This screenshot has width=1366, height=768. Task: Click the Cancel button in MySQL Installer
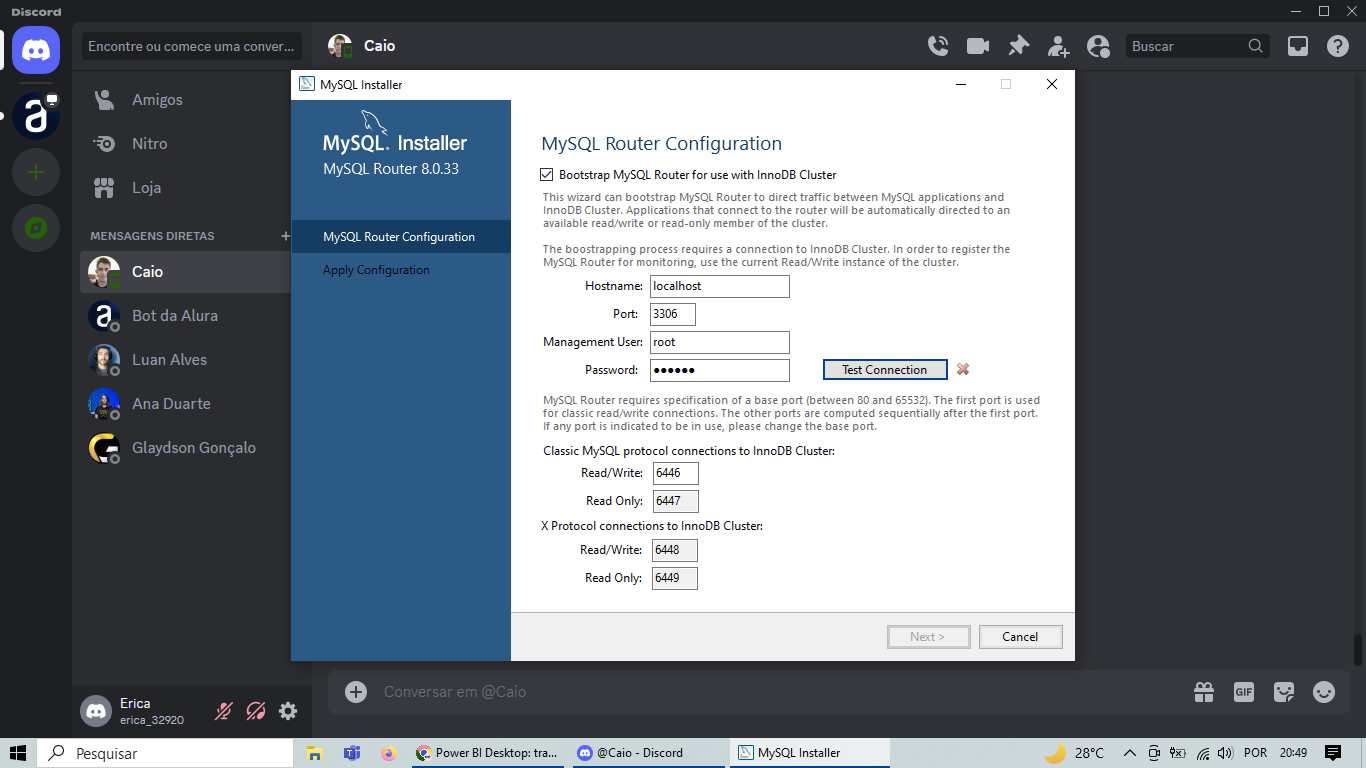(1020, 637)
